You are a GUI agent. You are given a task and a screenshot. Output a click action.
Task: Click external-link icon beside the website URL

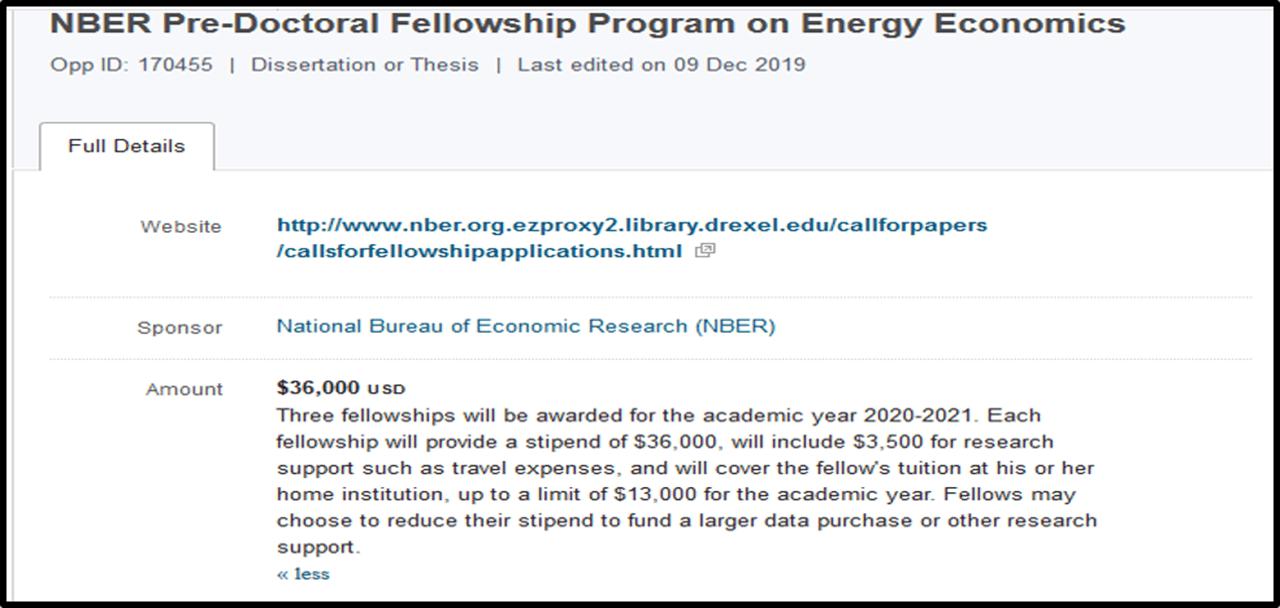pos(705,251)
